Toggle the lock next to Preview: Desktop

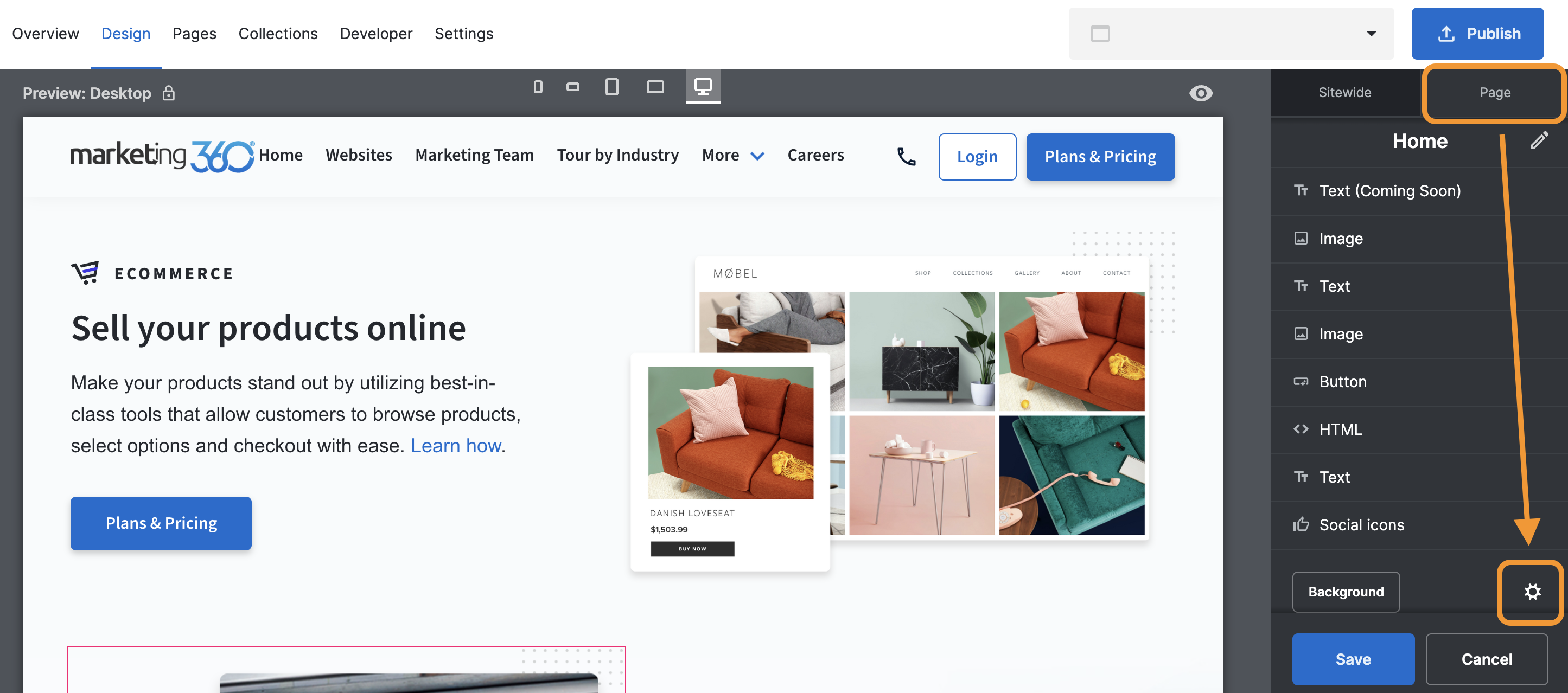(x=169, y=93)
